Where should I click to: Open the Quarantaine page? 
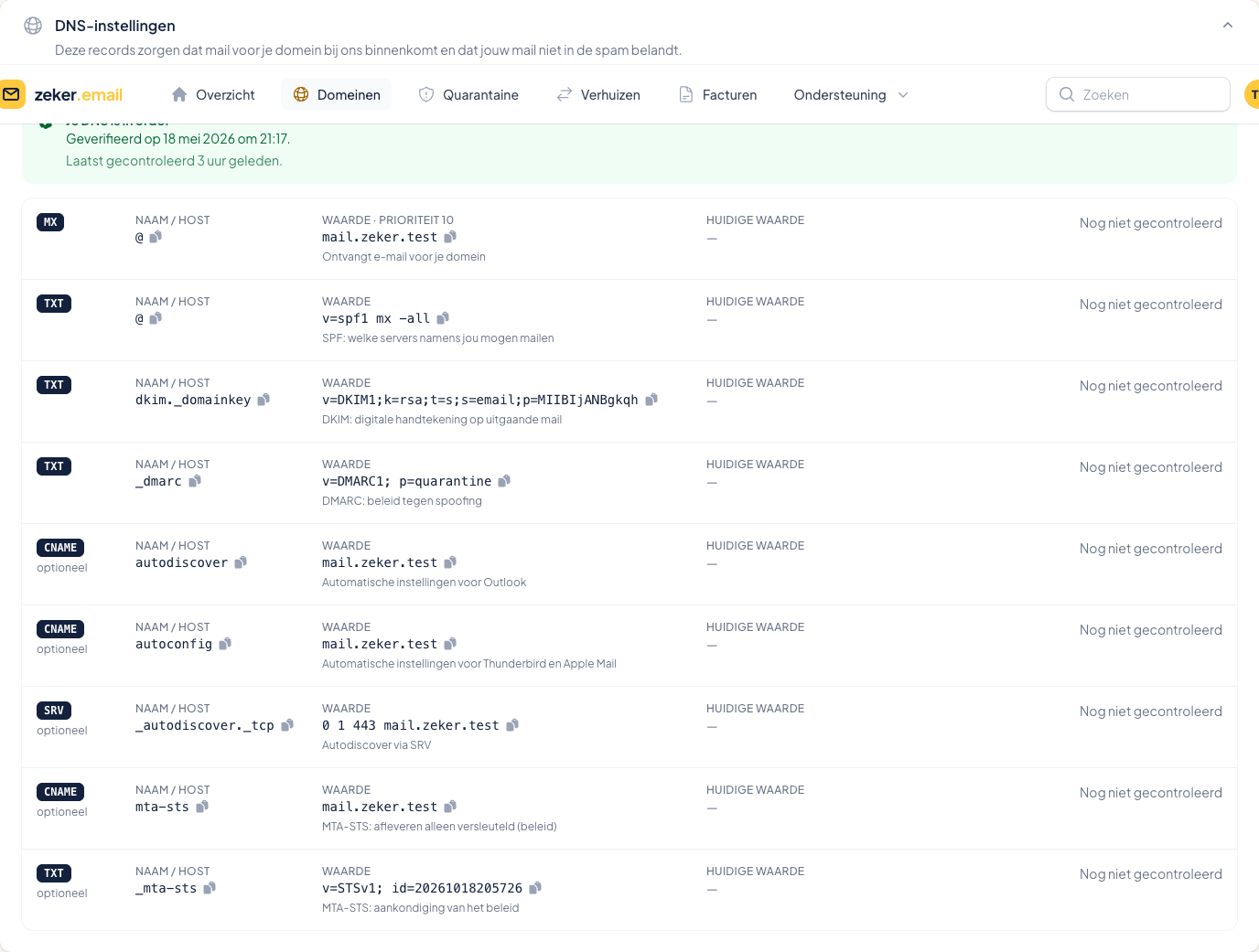[x=468, y=95]
